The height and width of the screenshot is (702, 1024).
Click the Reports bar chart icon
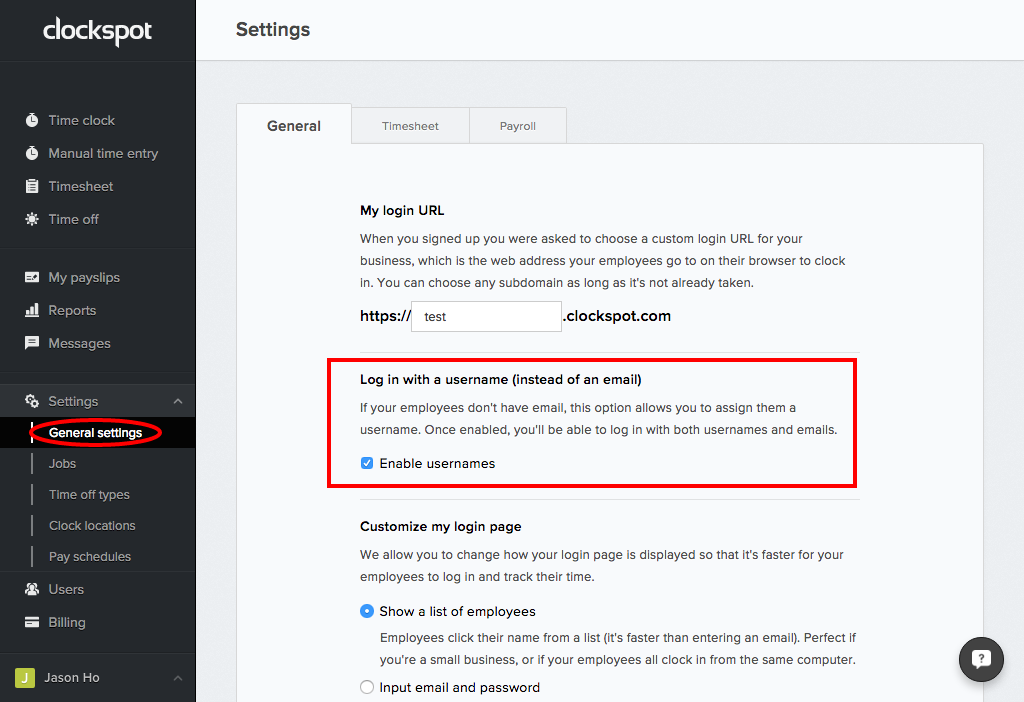[32, 310]
